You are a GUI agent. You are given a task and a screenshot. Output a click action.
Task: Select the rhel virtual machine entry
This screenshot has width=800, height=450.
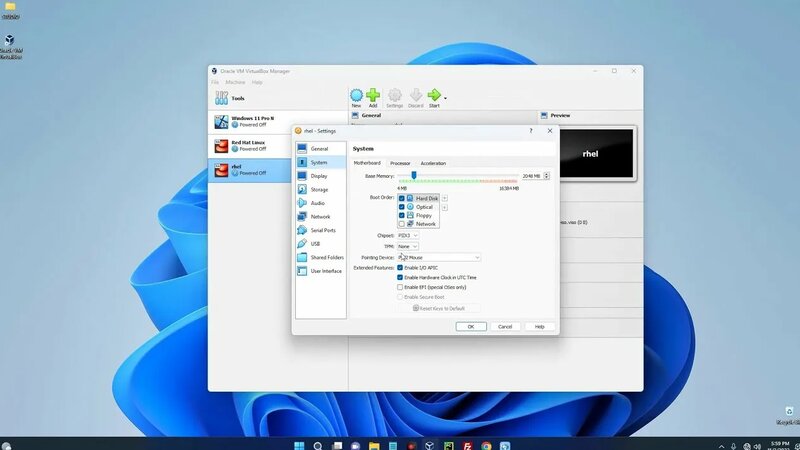(x=250, y=170)
